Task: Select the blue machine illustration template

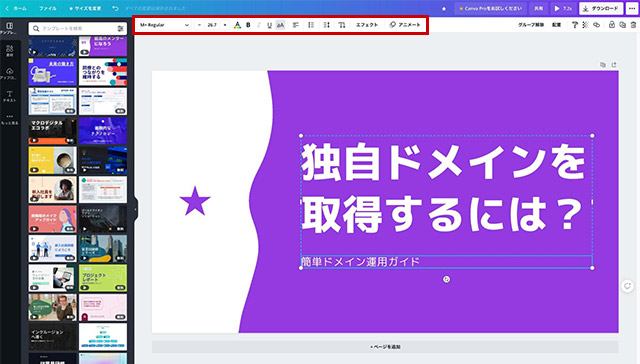Action: (53, 72)
